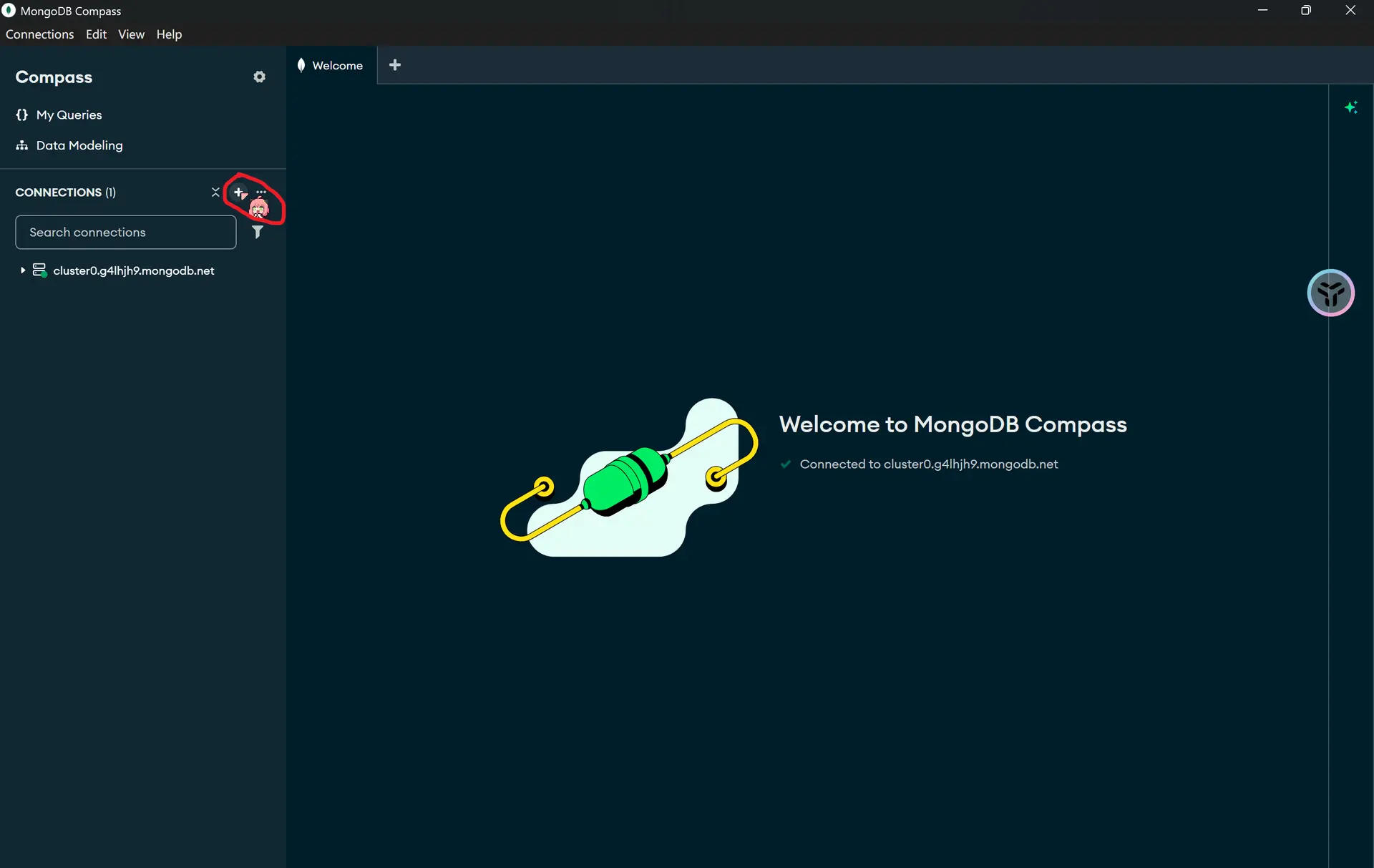Image resolution: width=1374 pixels, height=868 pixels.
Task: Click the floating round assistant badge
Action: (1330, 293)
